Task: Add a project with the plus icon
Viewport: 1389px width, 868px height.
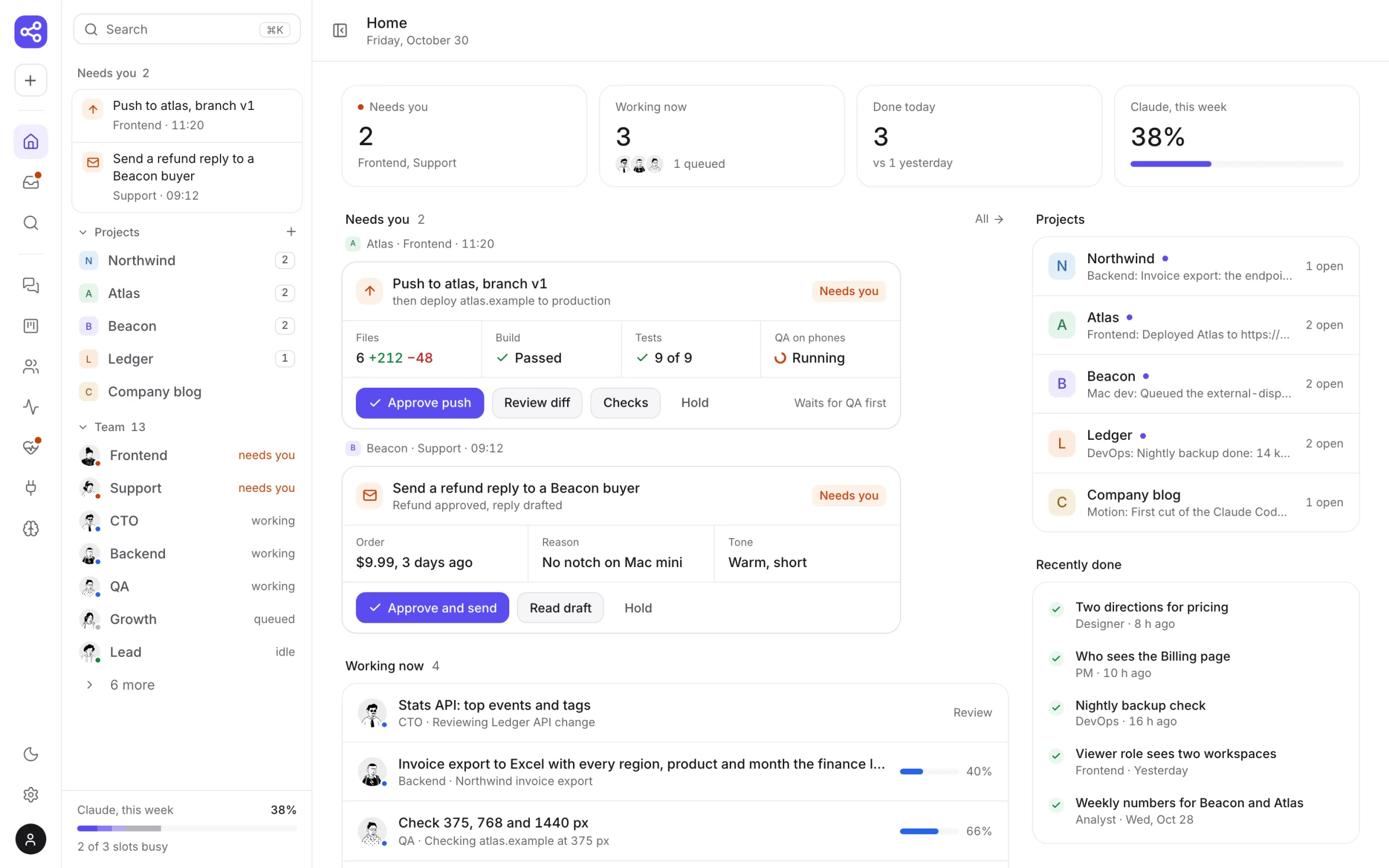Action: (x=291, y=231)
